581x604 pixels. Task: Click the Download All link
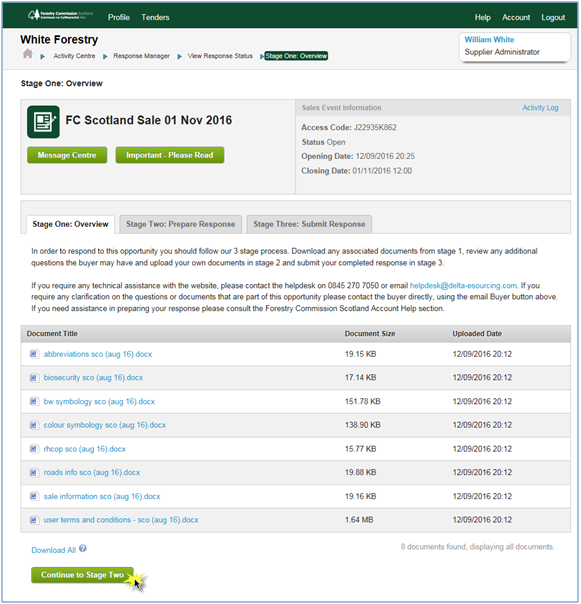pyautogui.click(x=54, y=550)
